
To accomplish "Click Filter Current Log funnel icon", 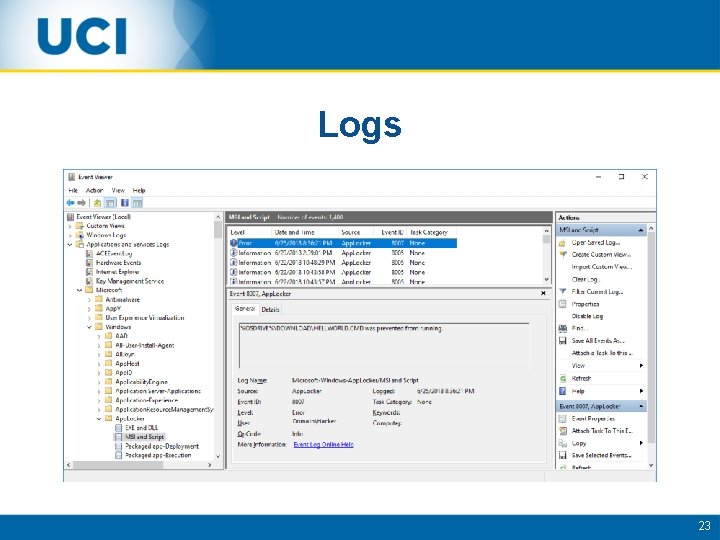I will (562, 292).
